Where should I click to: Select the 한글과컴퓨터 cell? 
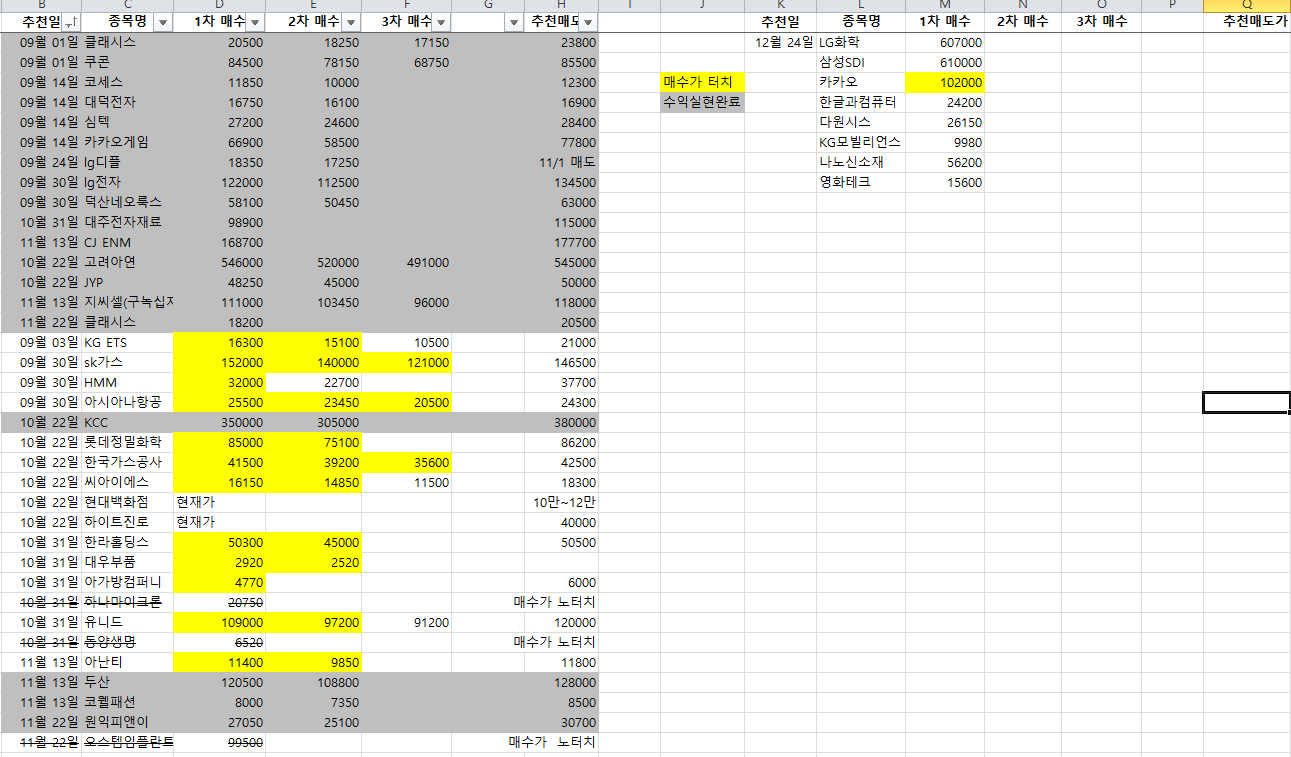[861, 102]
